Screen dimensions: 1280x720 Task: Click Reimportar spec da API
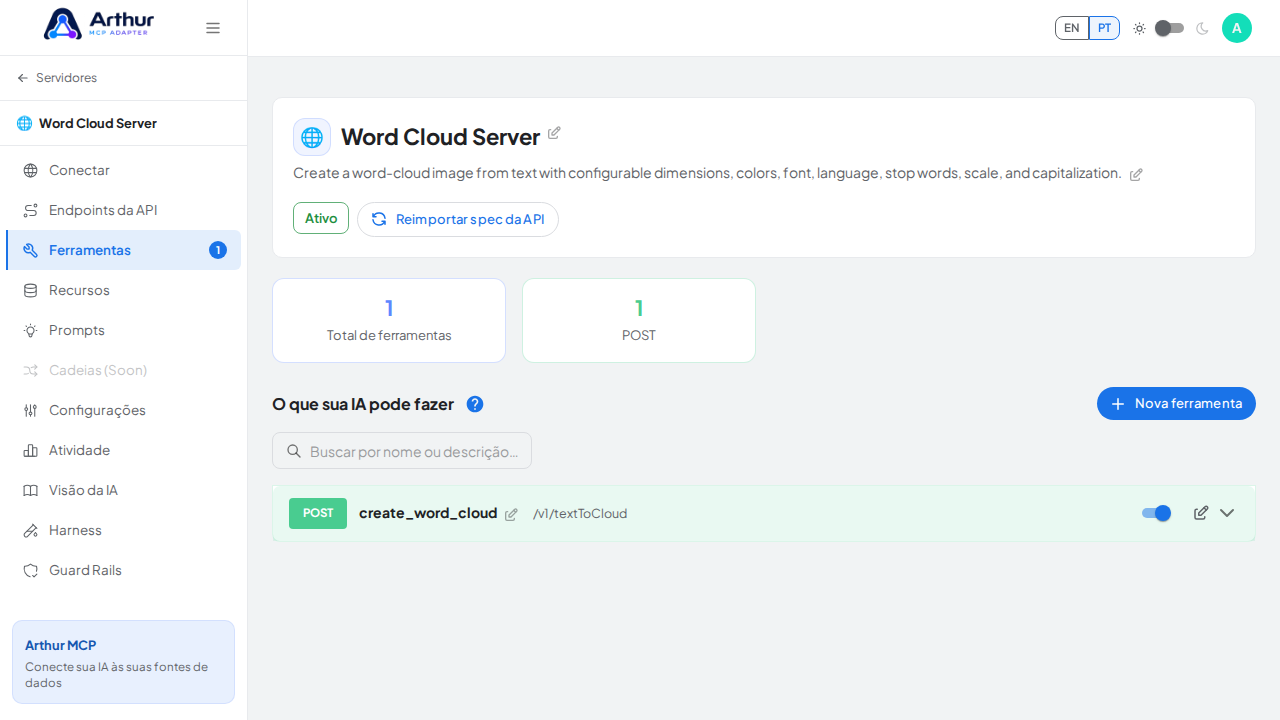[458, 219]
